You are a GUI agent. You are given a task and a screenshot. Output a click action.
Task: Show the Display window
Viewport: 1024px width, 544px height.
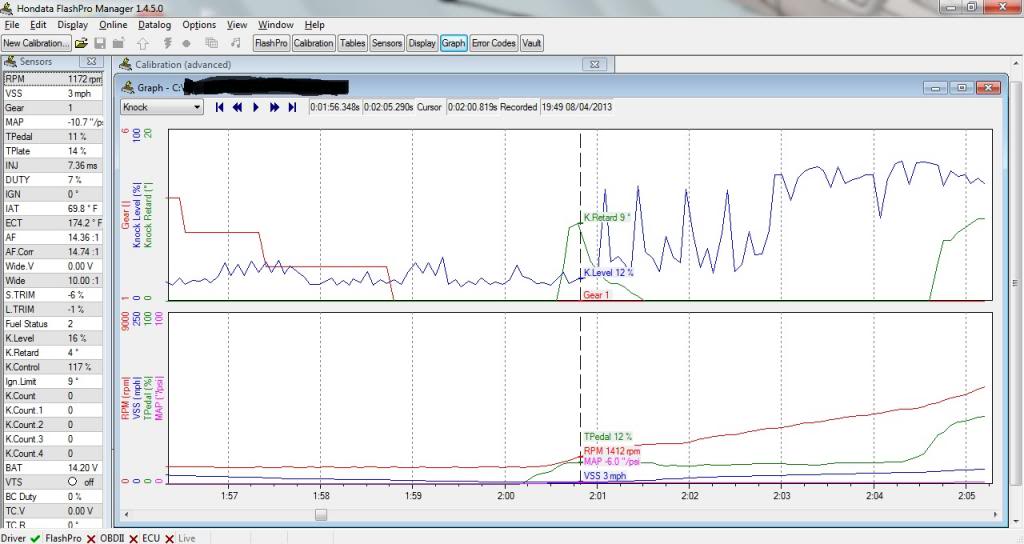click(x=422, y=43)
